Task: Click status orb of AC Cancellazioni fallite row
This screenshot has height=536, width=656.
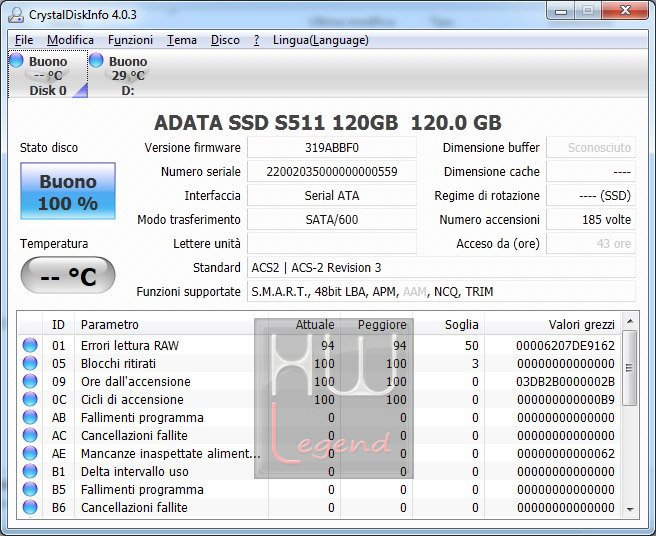Action: click(x=30, y=435)
